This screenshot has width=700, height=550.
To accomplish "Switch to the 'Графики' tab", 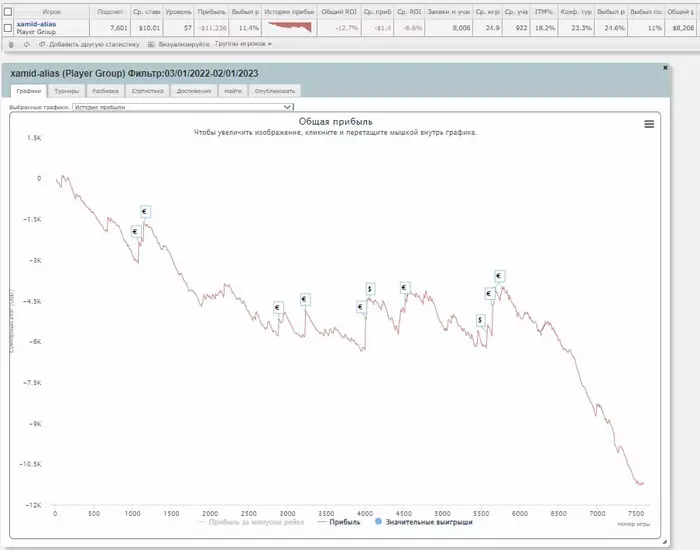I will click(x=29, y=91).
